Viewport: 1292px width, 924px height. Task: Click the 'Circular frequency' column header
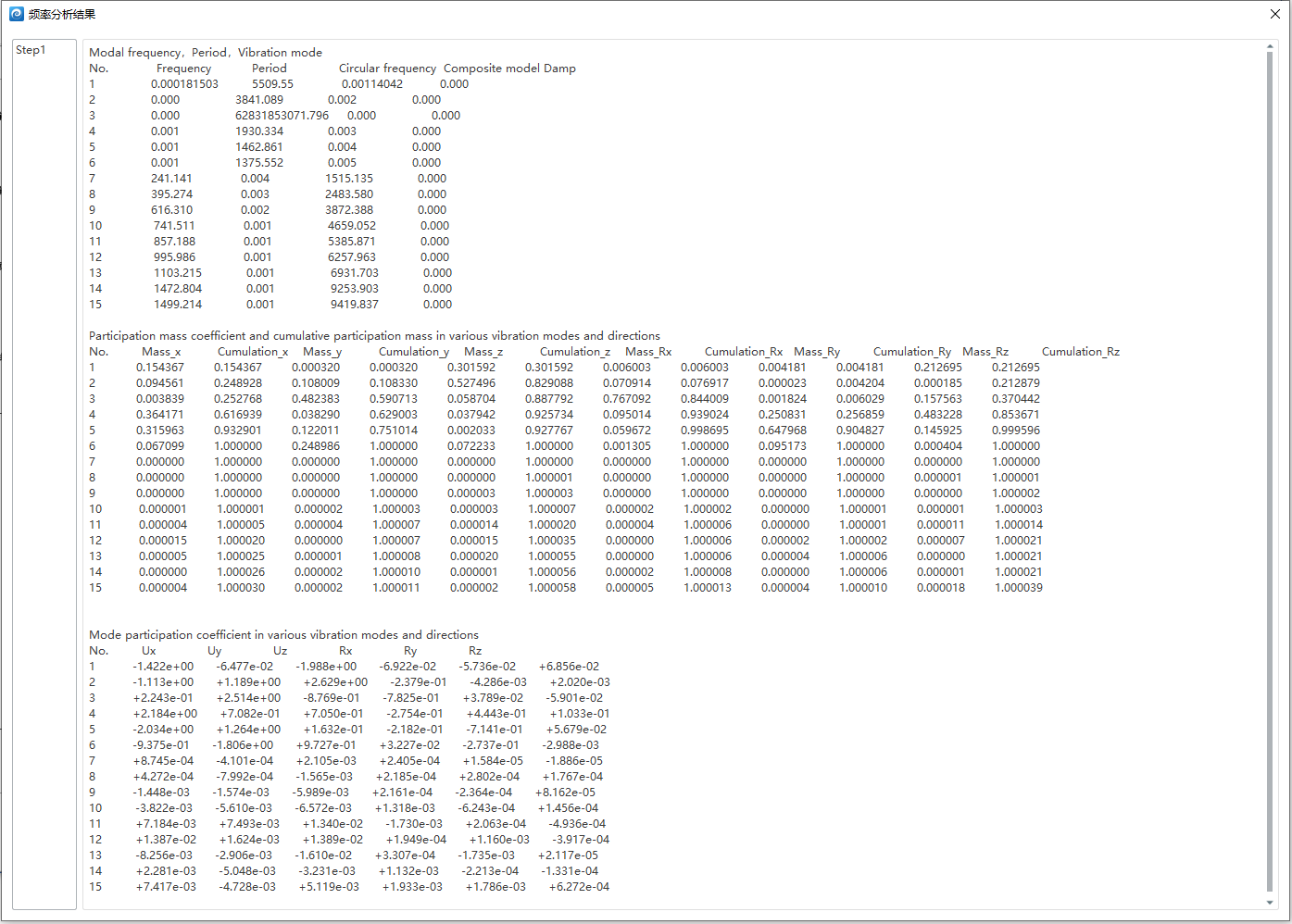point(387,69)
